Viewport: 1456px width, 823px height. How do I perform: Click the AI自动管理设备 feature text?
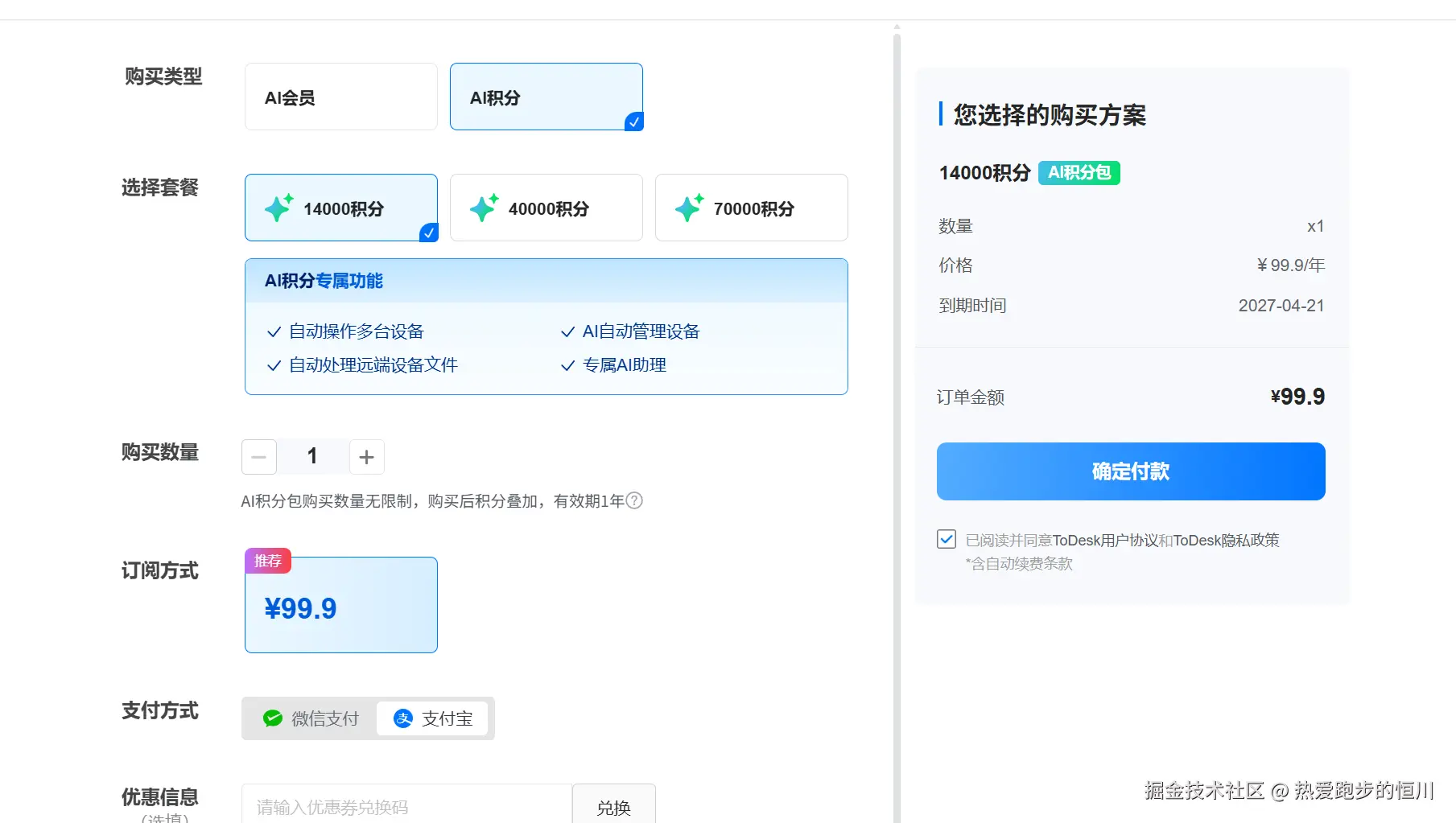click(x=641, y=331)
